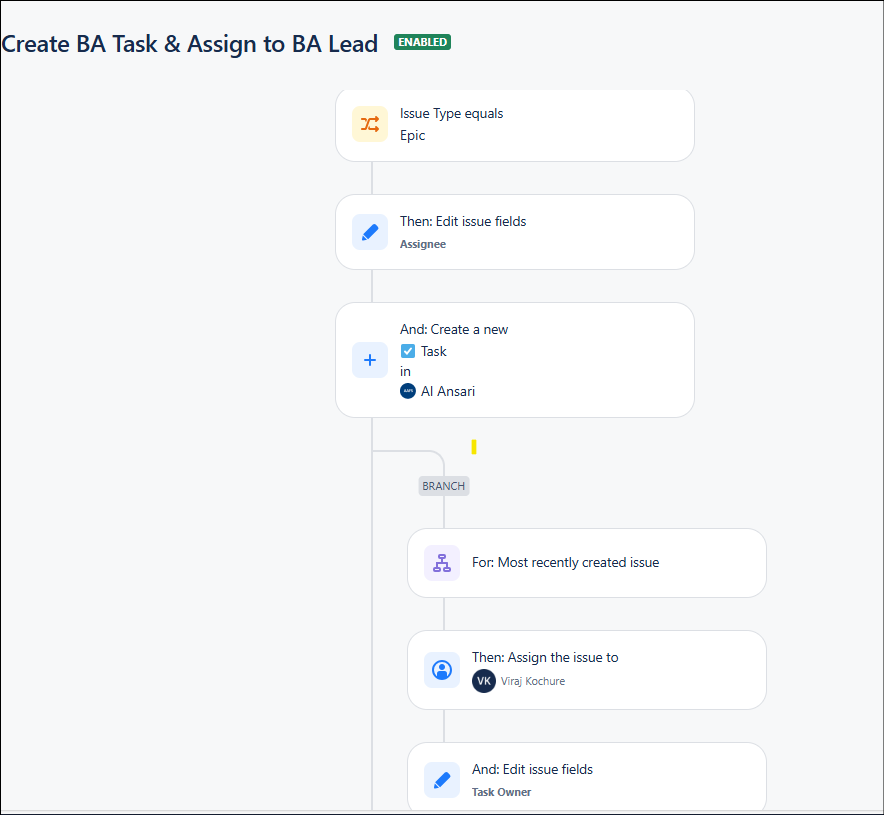Click the plus icon beside Create a new Task
Screen dimensions: 884x815
pos(370,360)
